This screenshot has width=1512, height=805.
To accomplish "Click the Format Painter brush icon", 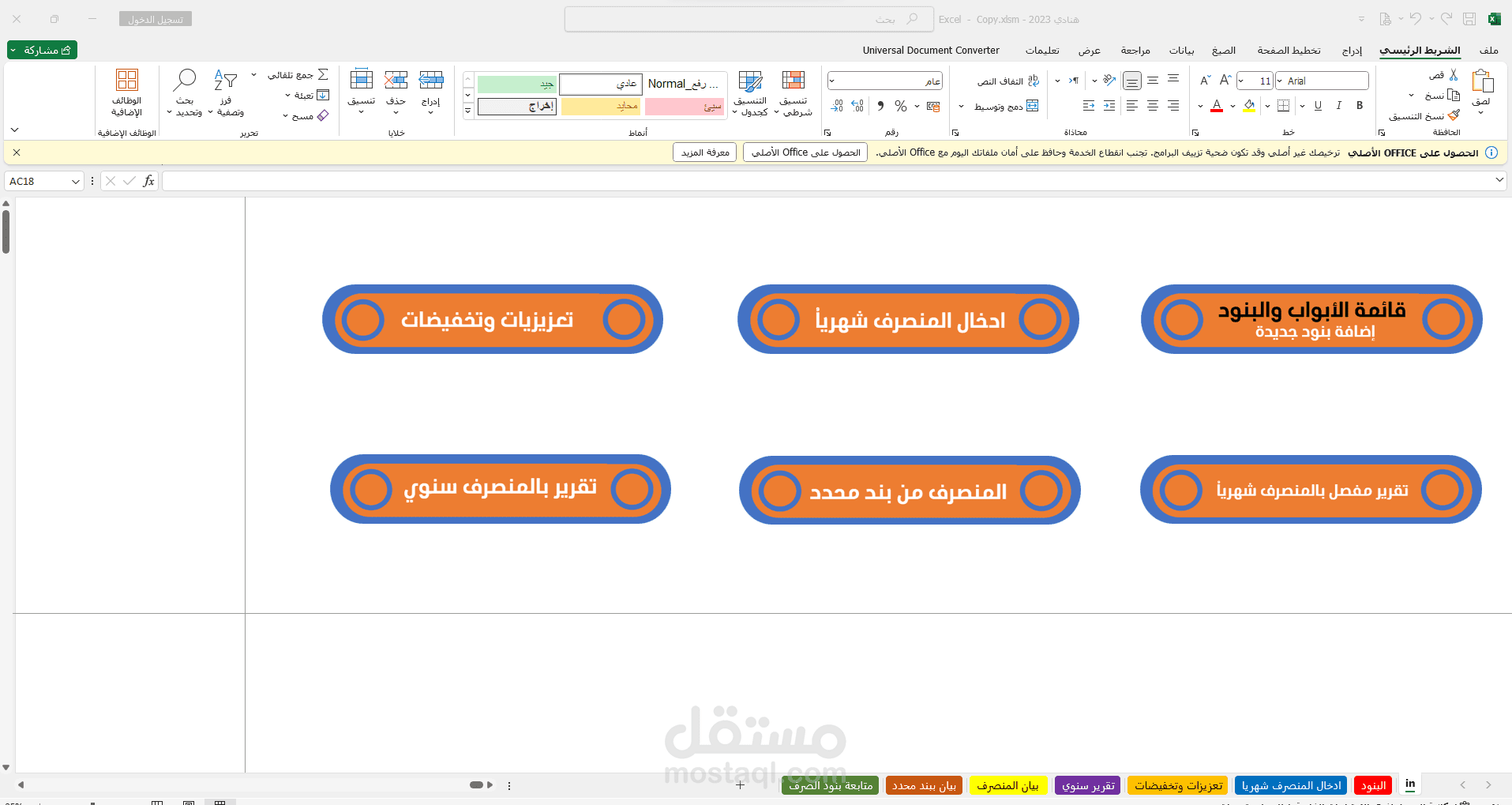I will coord(1454,115).
